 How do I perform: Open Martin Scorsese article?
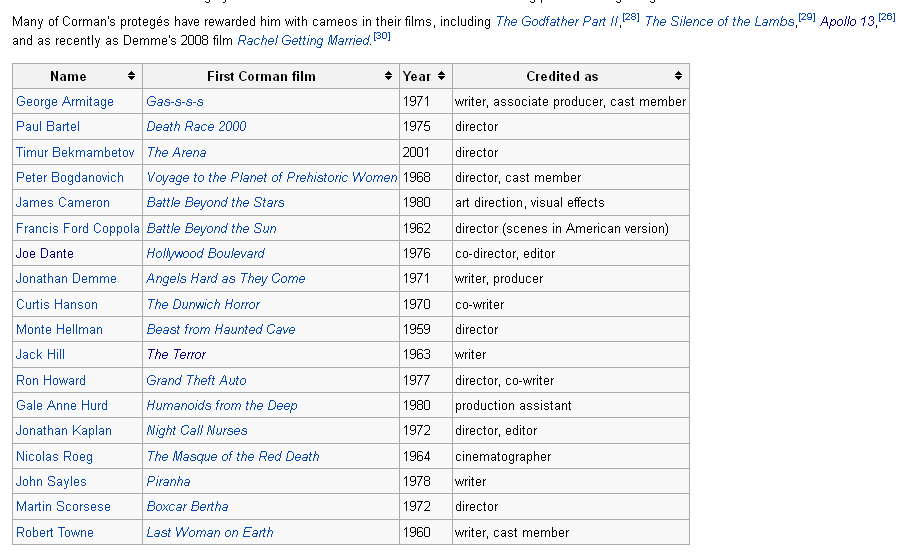coord(63,506)
